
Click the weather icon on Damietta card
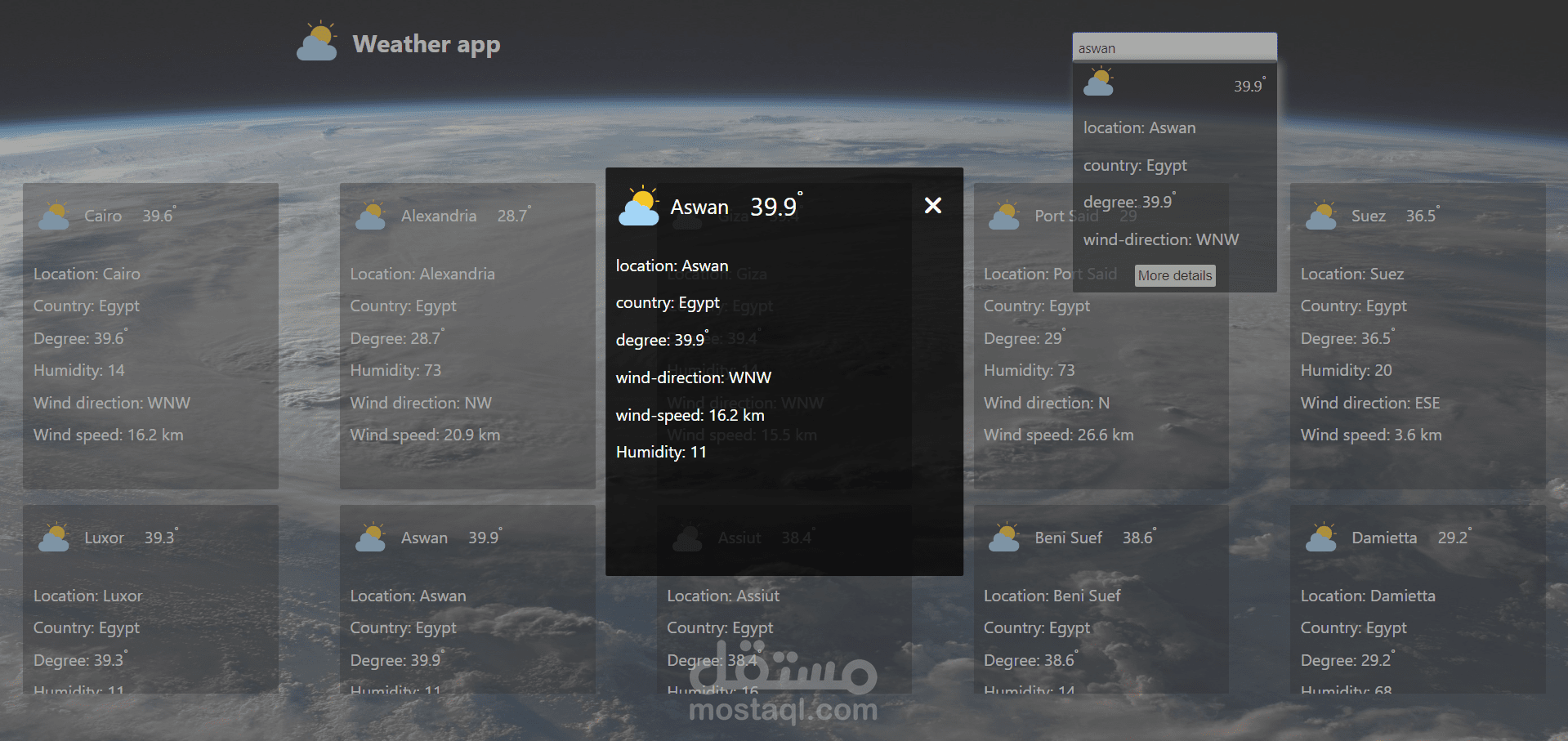pos(1321,537)
